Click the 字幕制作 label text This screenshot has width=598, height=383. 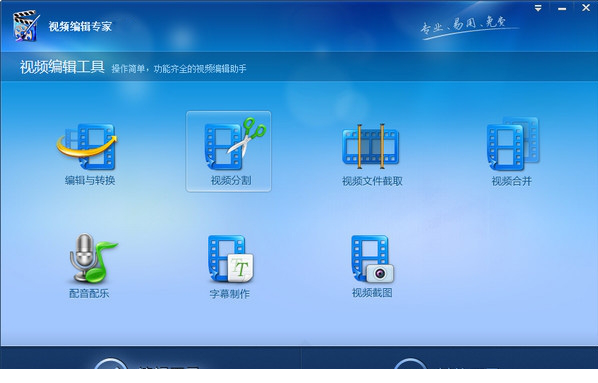[230, 294]
